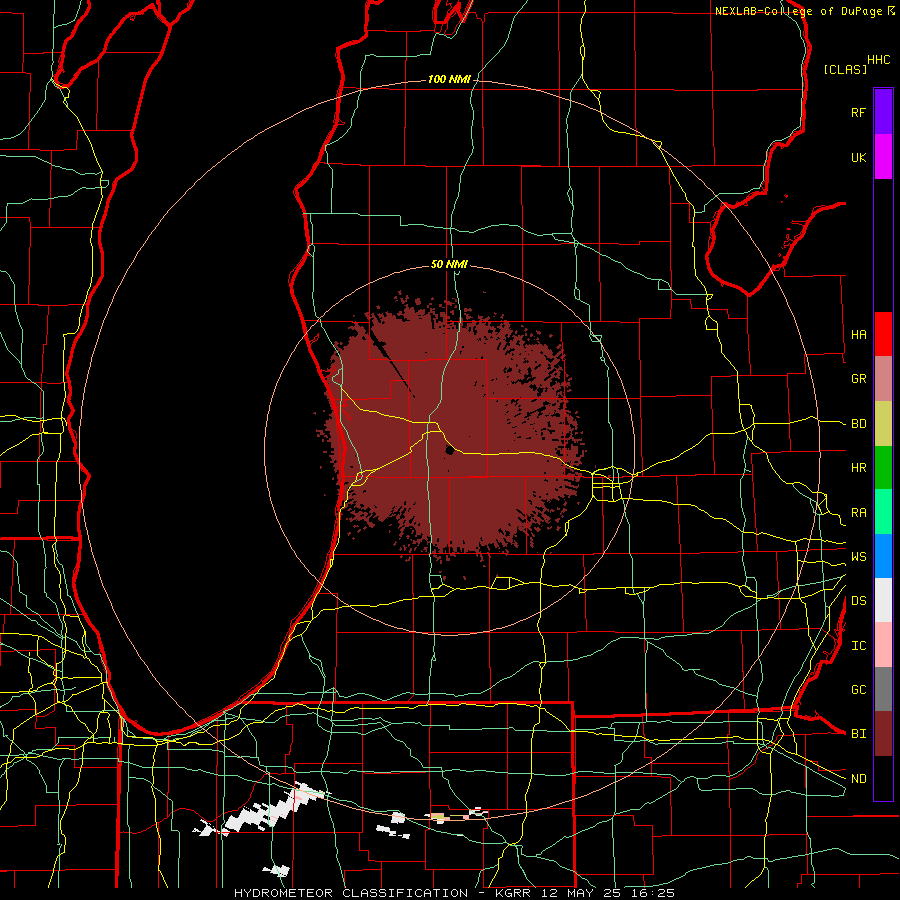Select the GR pink legend color block
The height and width of the screenshot is (900, 900).
pos(883,379)
